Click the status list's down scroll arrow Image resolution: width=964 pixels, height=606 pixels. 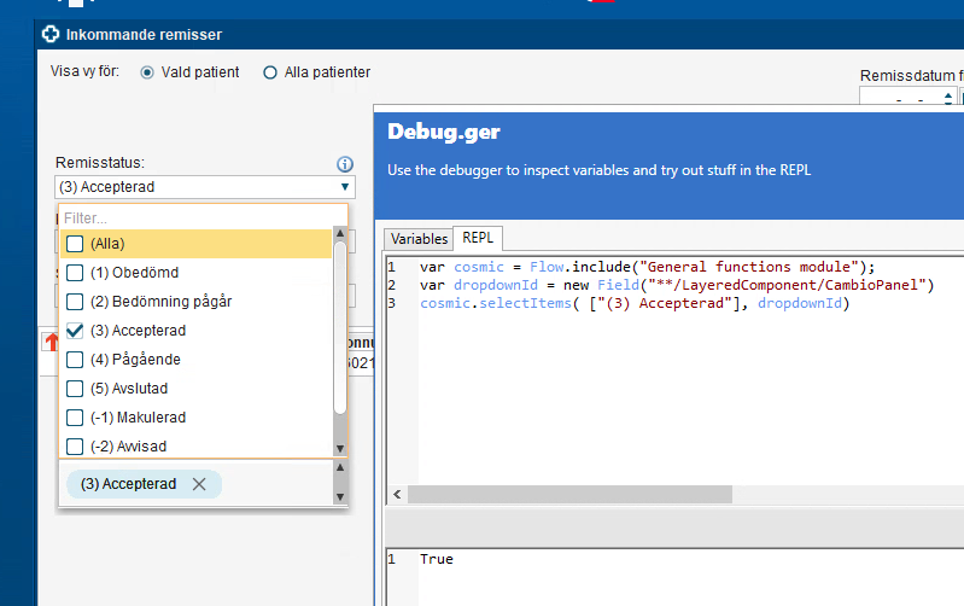340,449
